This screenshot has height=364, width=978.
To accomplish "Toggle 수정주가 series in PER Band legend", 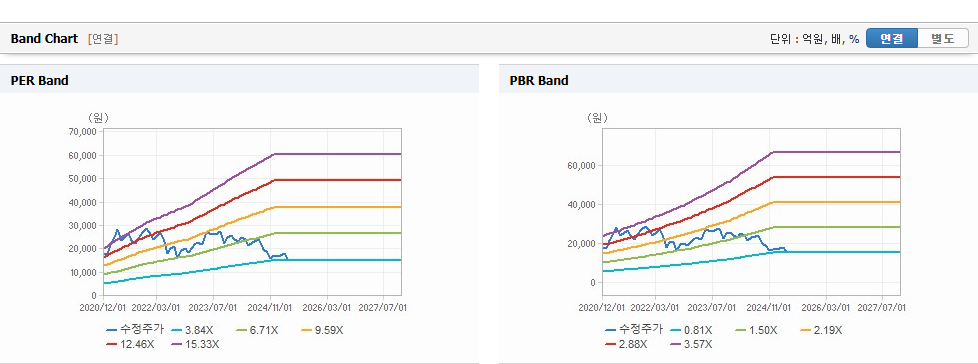I will click(x=135, y=330).
